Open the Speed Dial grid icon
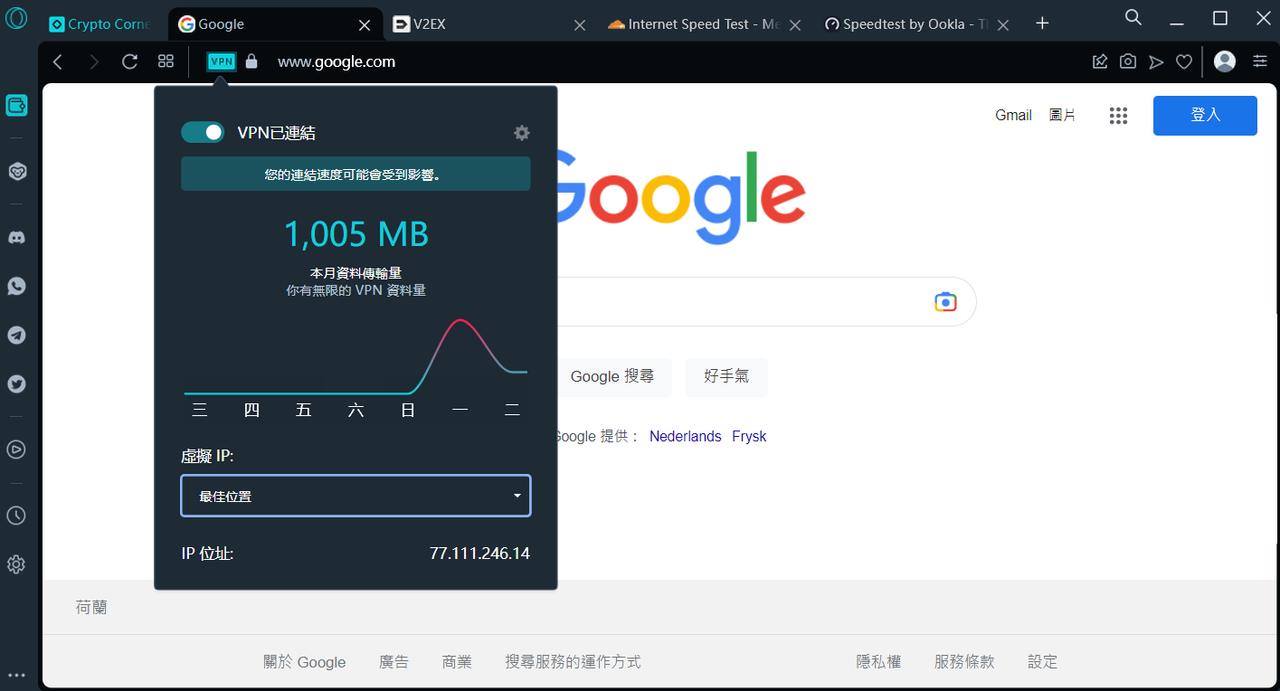Screen dimensions: 1280x691 click(x=166, y=62)
